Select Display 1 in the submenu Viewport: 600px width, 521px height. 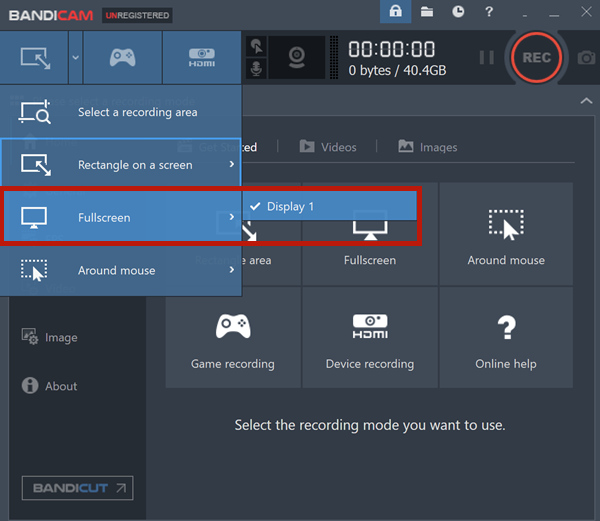pos(329,206)
